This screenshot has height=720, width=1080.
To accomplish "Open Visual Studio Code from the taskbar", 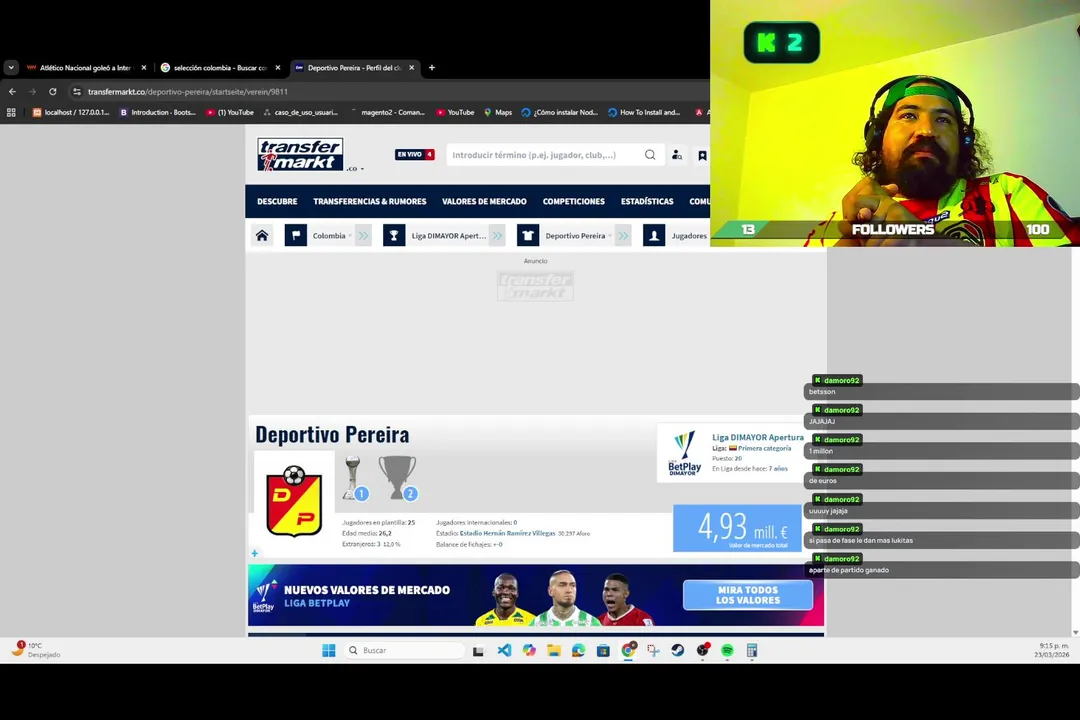I will [504, 650].
